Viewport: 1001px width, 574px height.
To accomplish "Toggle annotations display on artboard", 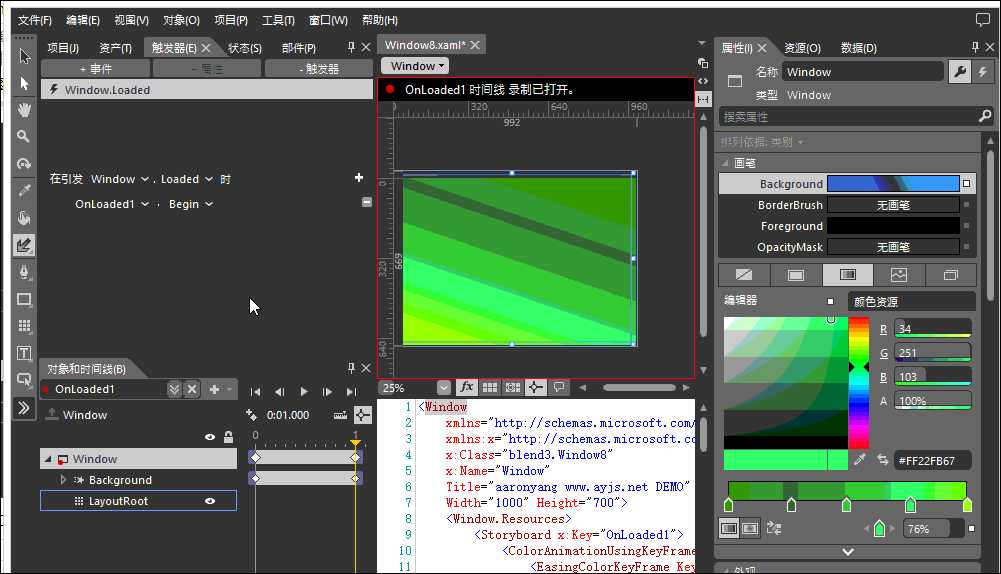I will click(559, 387).
